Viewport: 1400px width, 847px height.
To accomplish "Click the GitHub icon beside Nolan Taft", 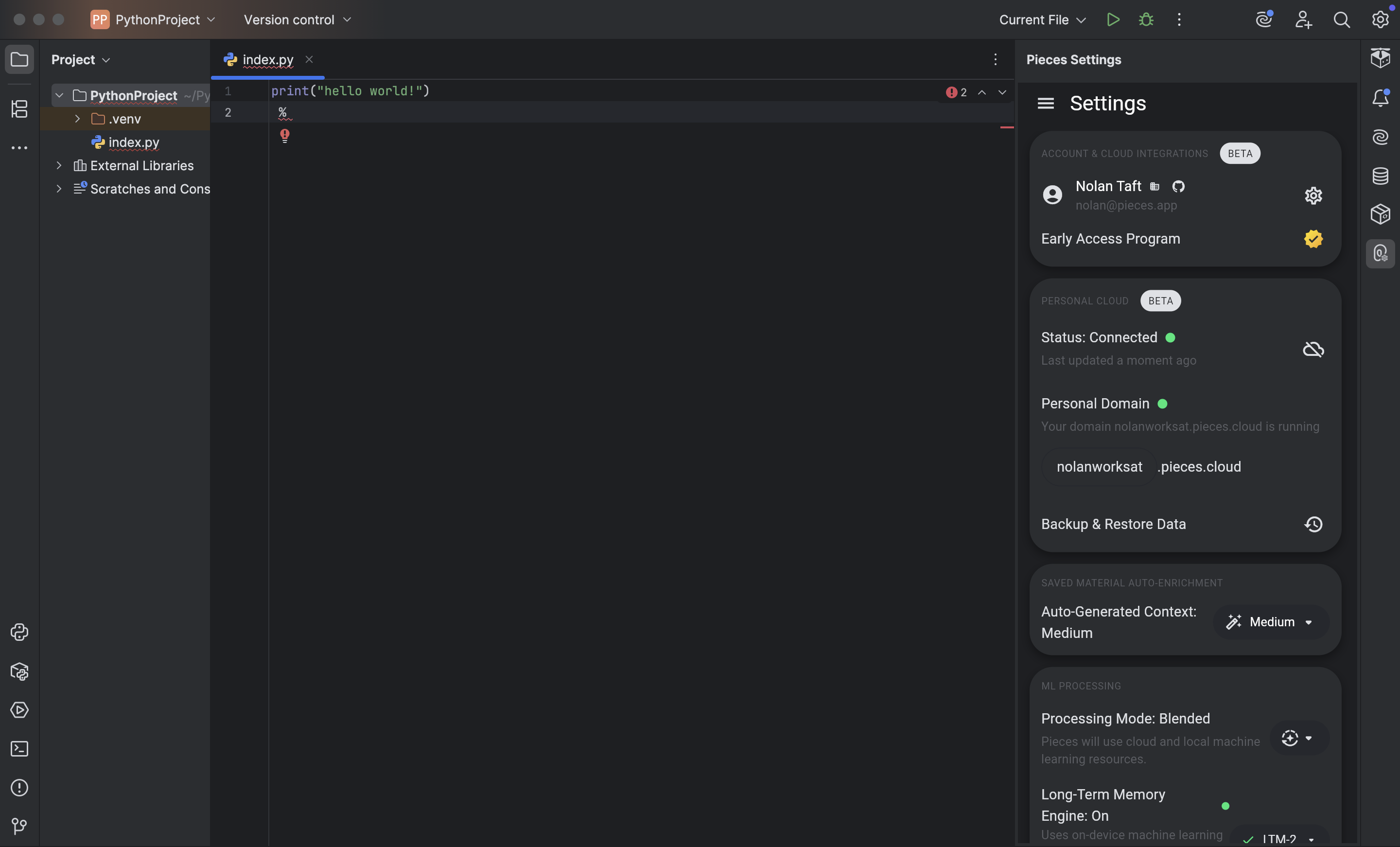I will pos(1178,186).
